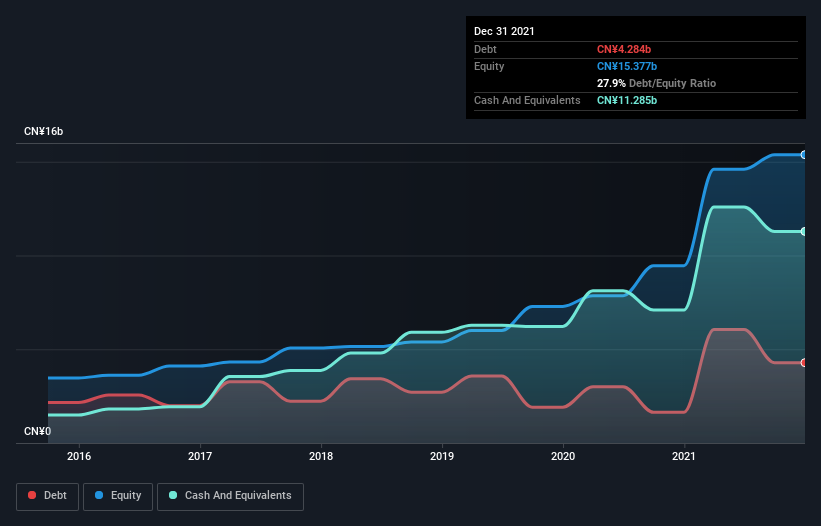This screenshot has height=526, width=821.
Task: Click the red Debt legend dot
Action: tap(32, 495)
